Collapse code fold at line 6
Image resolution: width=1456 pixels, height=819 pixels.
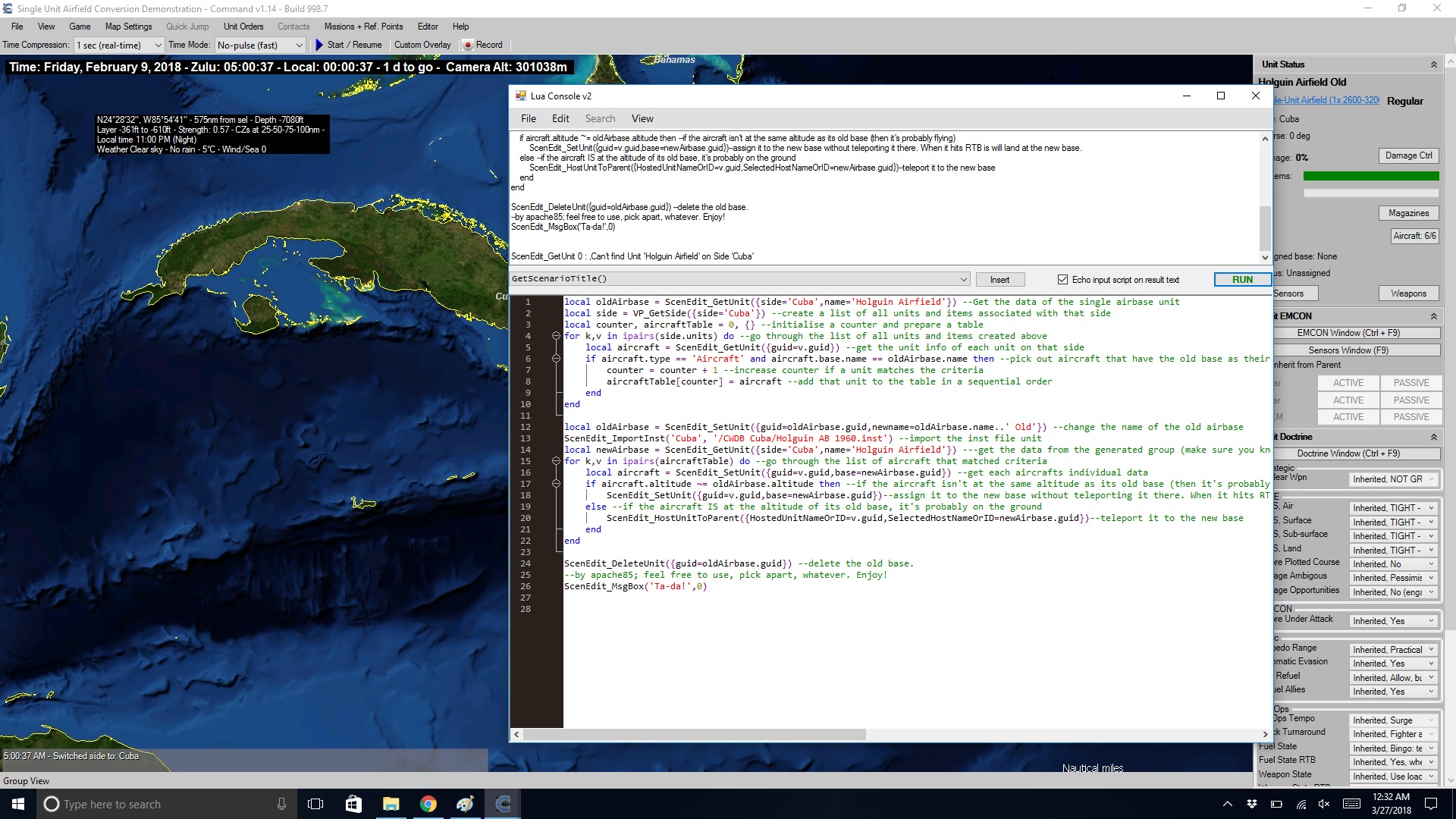tap(556, 359)
